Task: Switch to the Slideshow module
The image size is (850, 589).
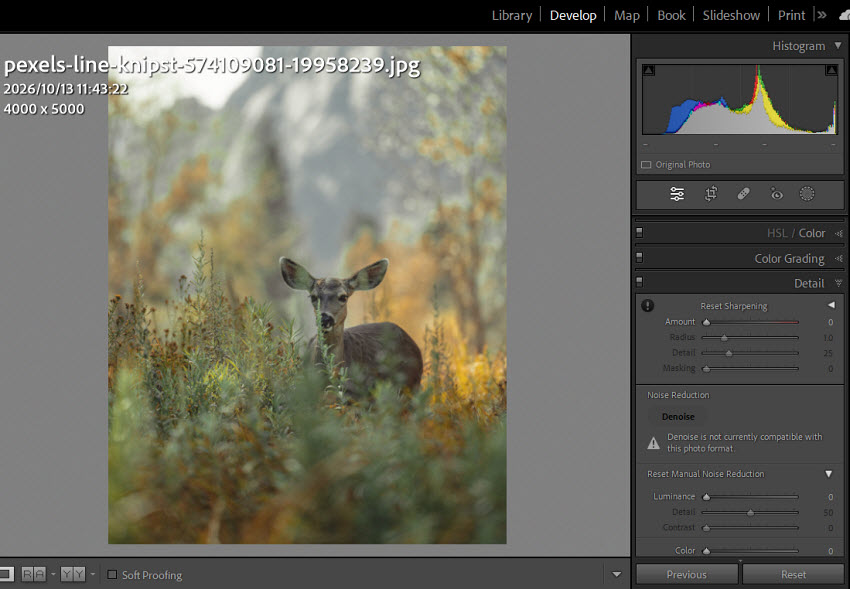Action: tap(731, 16)
